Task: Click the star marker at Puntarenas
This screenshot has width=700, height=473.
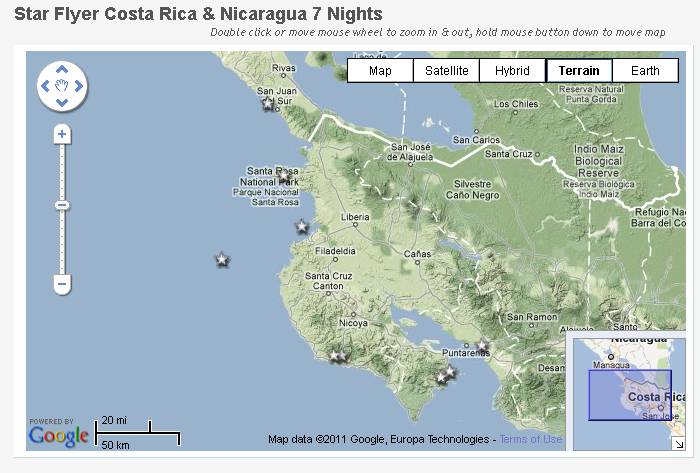Action: [482, 346]
